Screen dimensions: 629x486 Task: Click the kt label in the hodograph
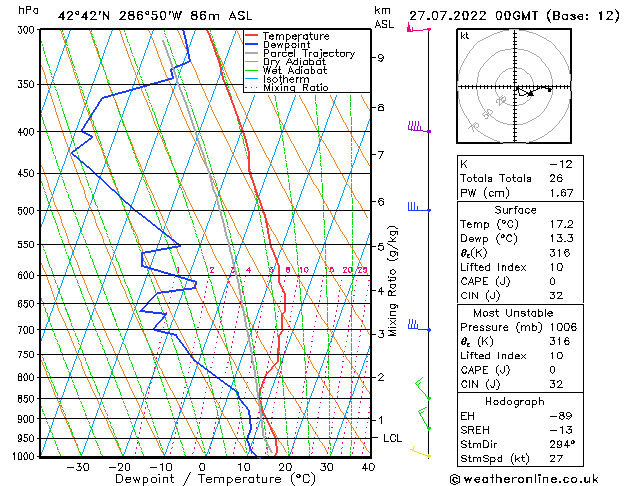[465, 36]
